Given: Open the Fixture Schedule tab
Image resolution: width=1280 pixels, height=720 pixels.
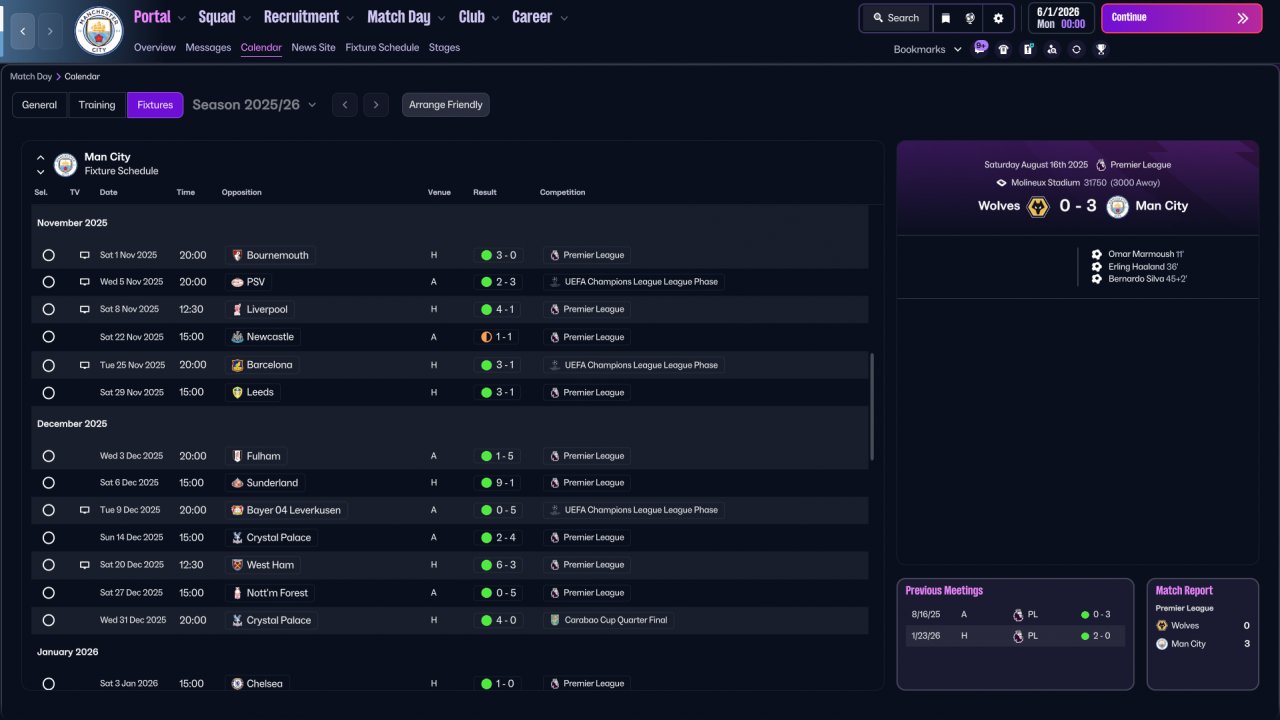Looking at the screenshot, I should [382, 47].
